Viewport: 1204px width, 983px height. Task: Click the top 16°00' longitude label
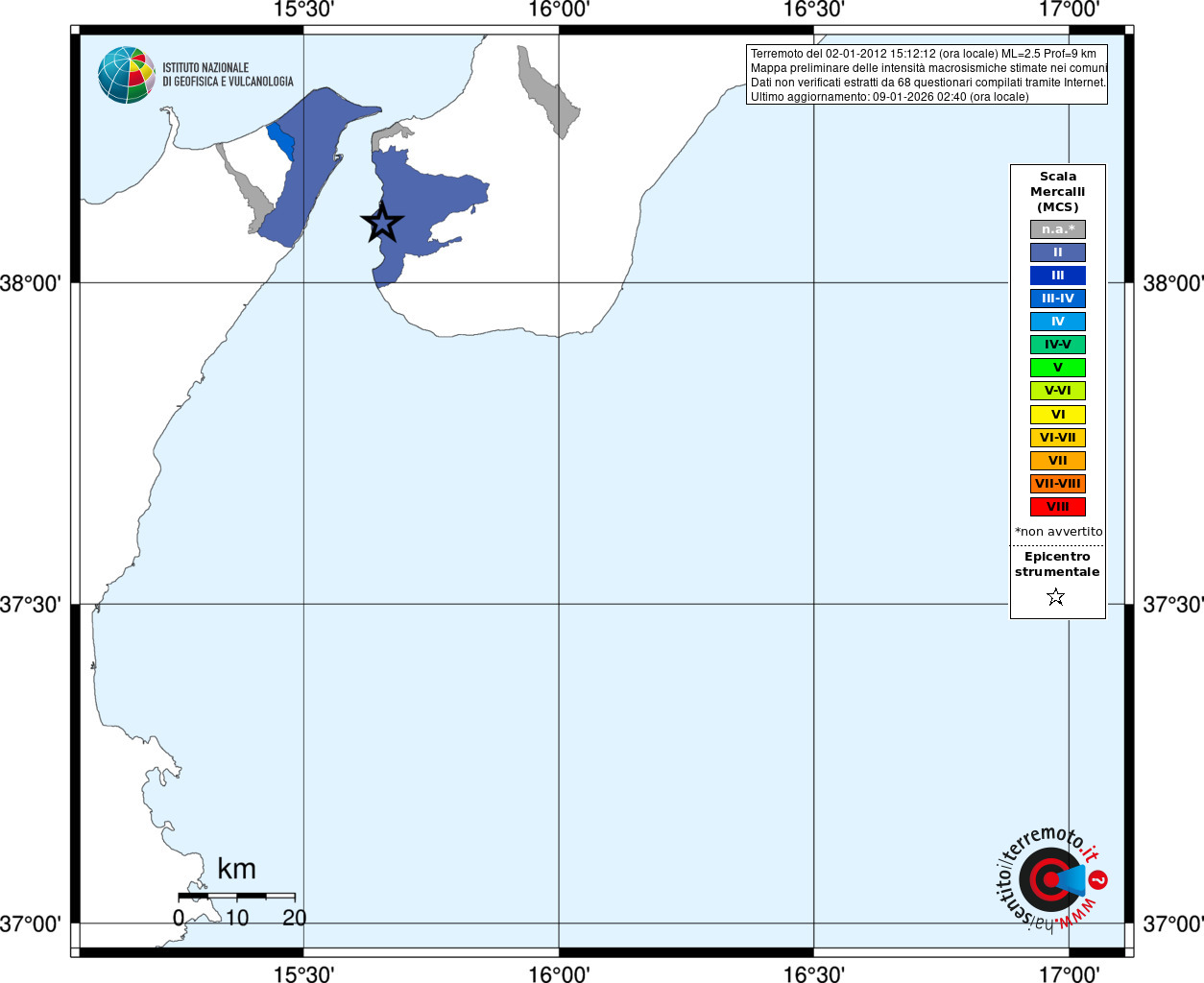559,10
